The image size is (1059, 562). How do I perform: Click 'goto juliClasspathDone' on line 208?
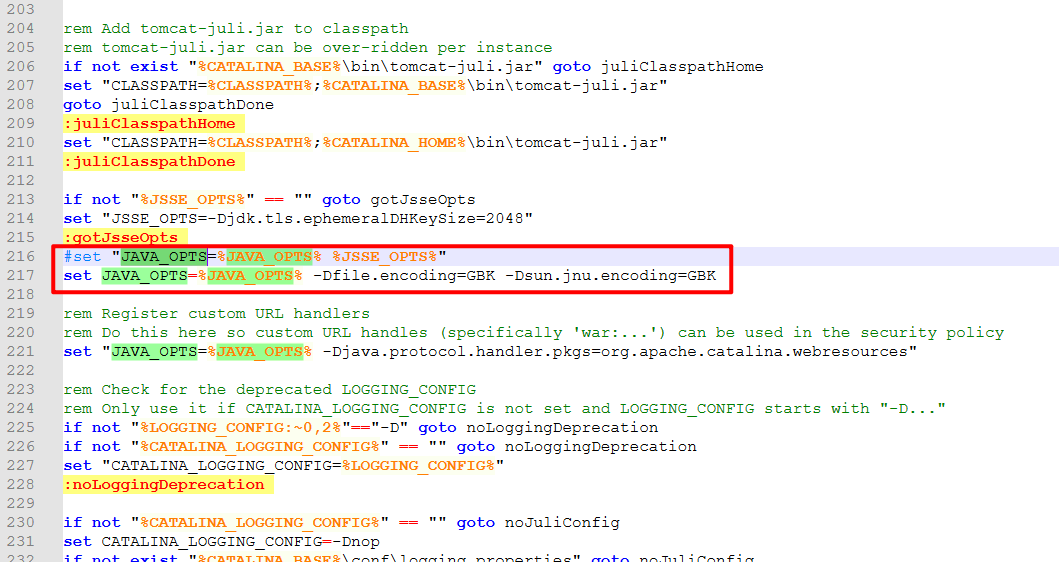pyautogui.click(x=169, y=105)
